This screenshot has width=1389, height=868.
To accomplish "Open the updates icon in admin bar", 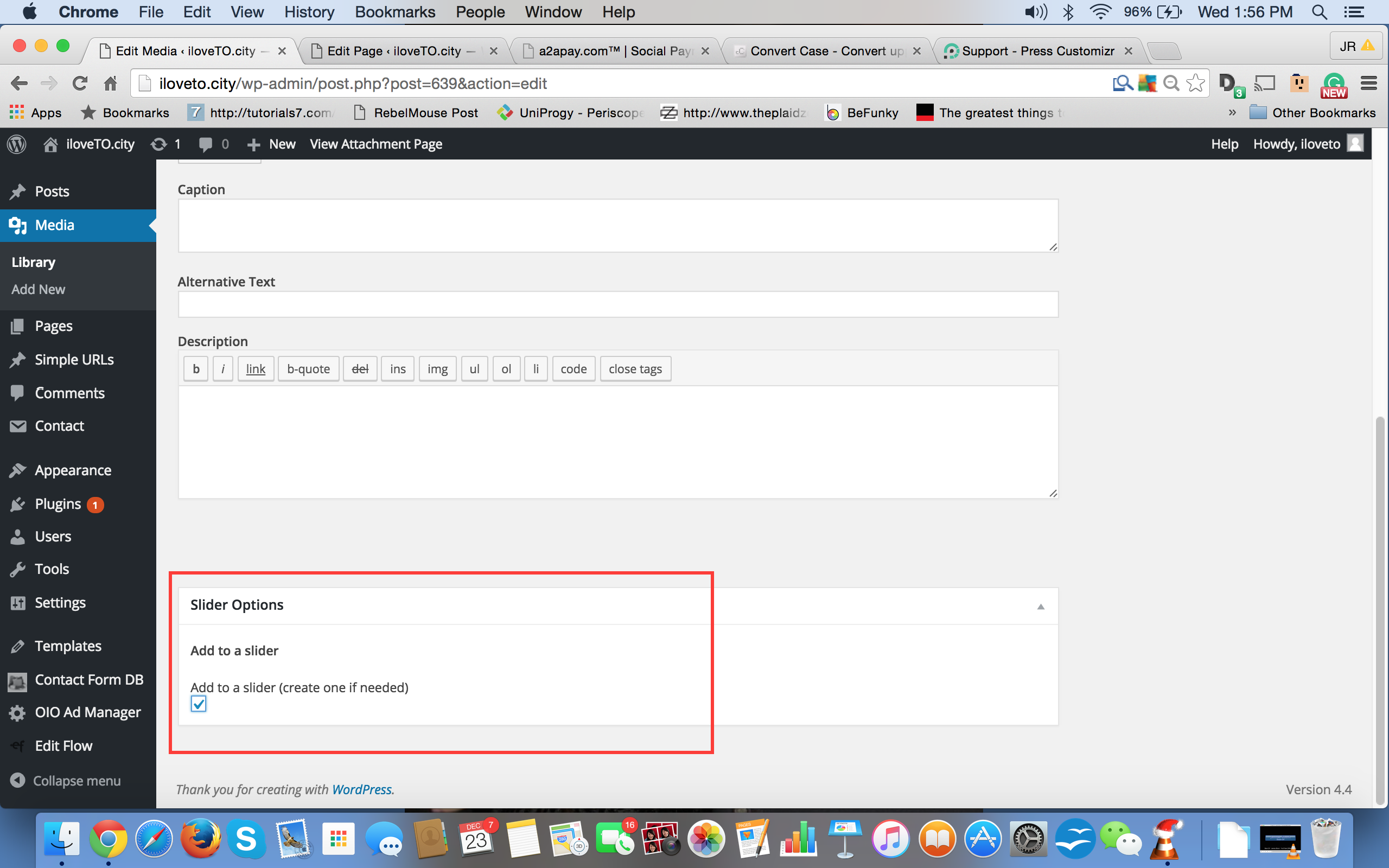I will tap(159, 144).
